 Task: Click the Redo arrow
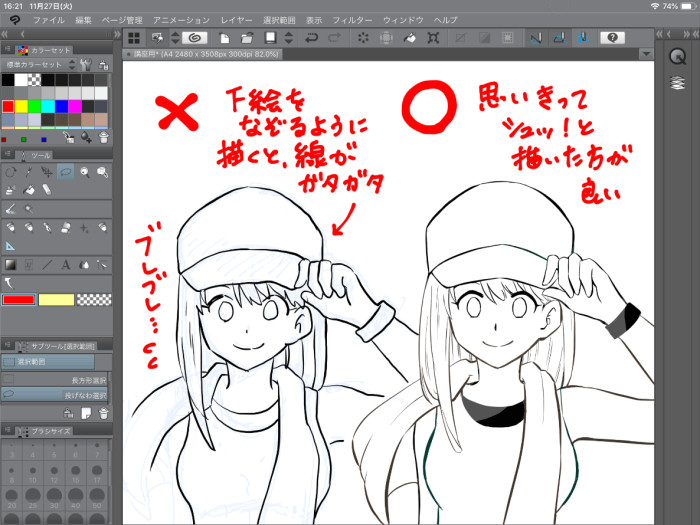pyautogui.click(x=334, y=38)
